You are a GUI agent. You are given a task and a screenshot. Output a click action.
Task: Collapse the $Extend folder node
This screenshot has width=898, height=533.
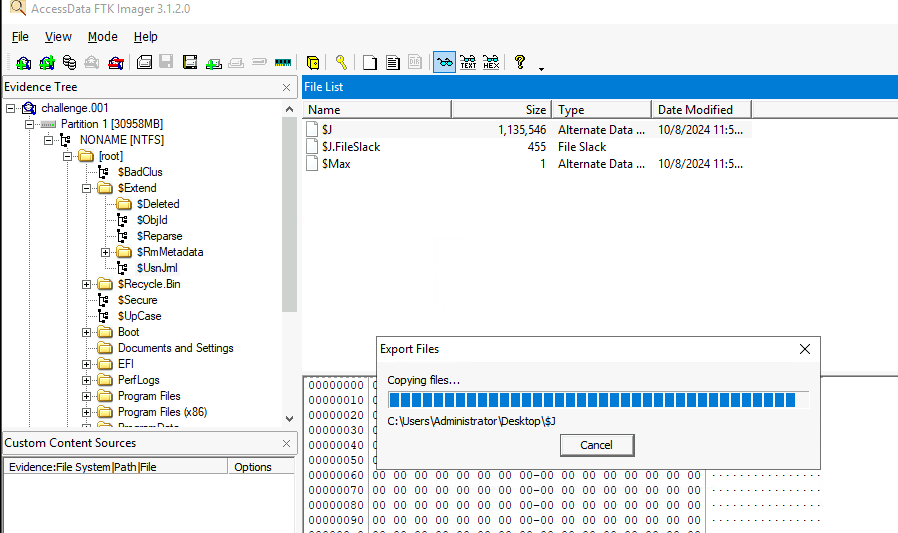pos(87,188)
